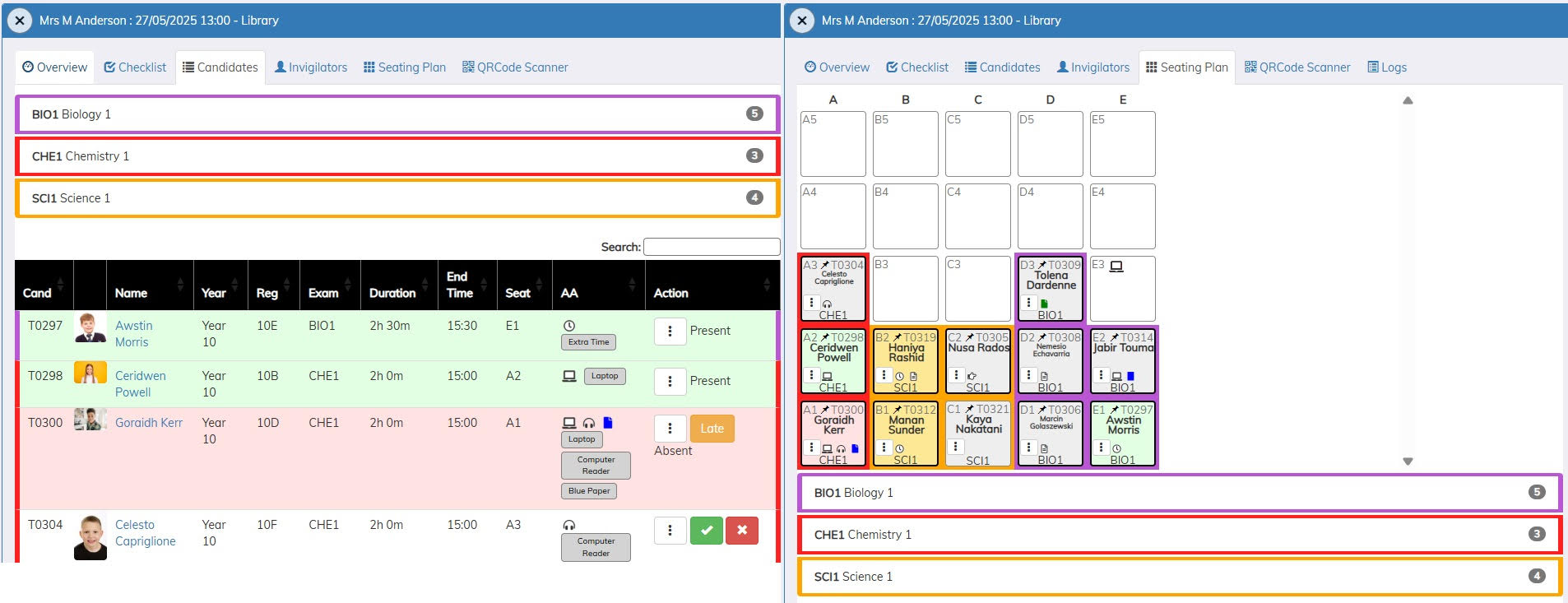Click the laptop icon in Ceridwen Powell's row

568,376
